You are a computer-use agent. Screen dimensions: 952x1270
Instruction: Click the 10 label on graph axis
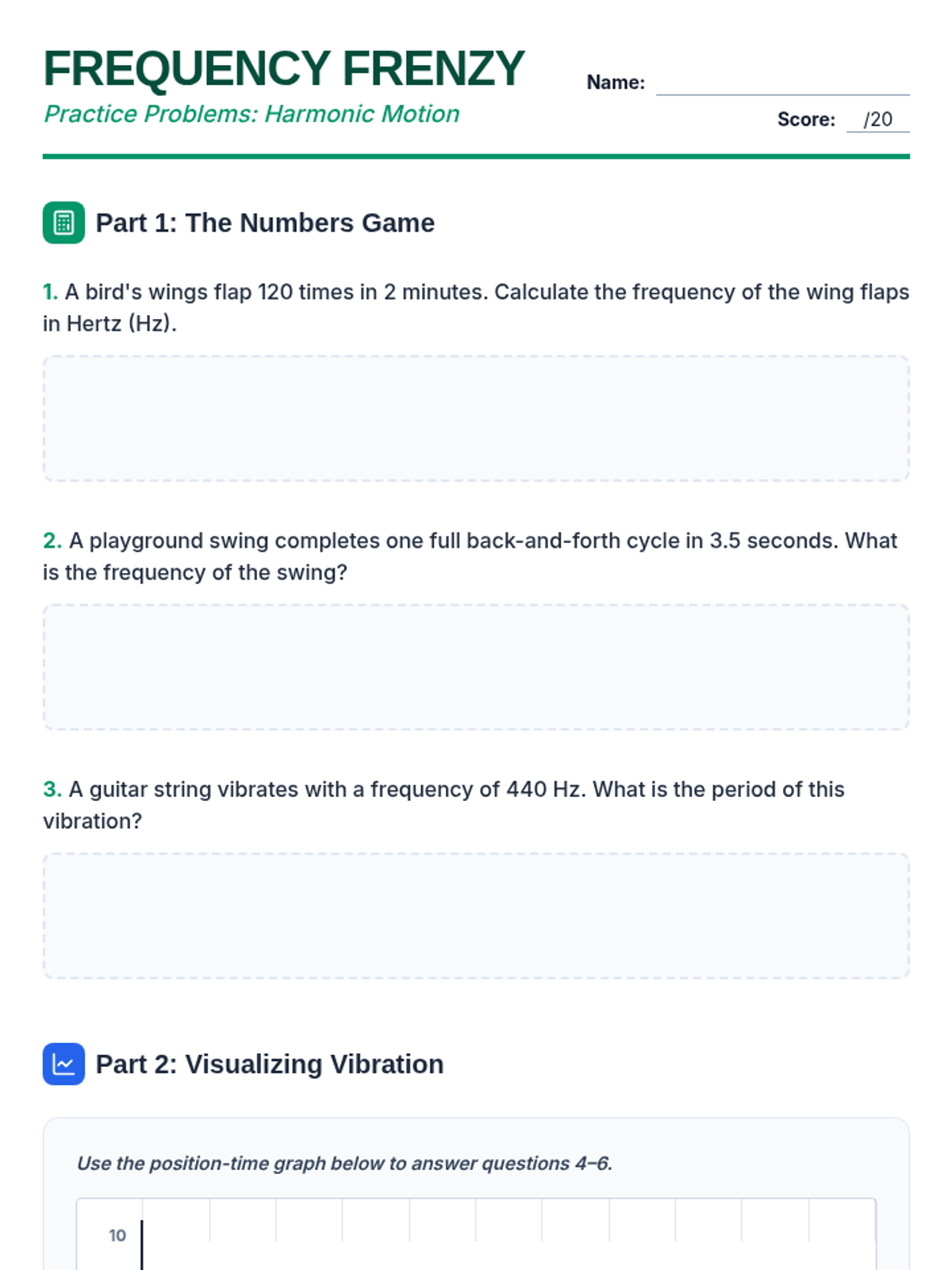[x=117, y=1236]
